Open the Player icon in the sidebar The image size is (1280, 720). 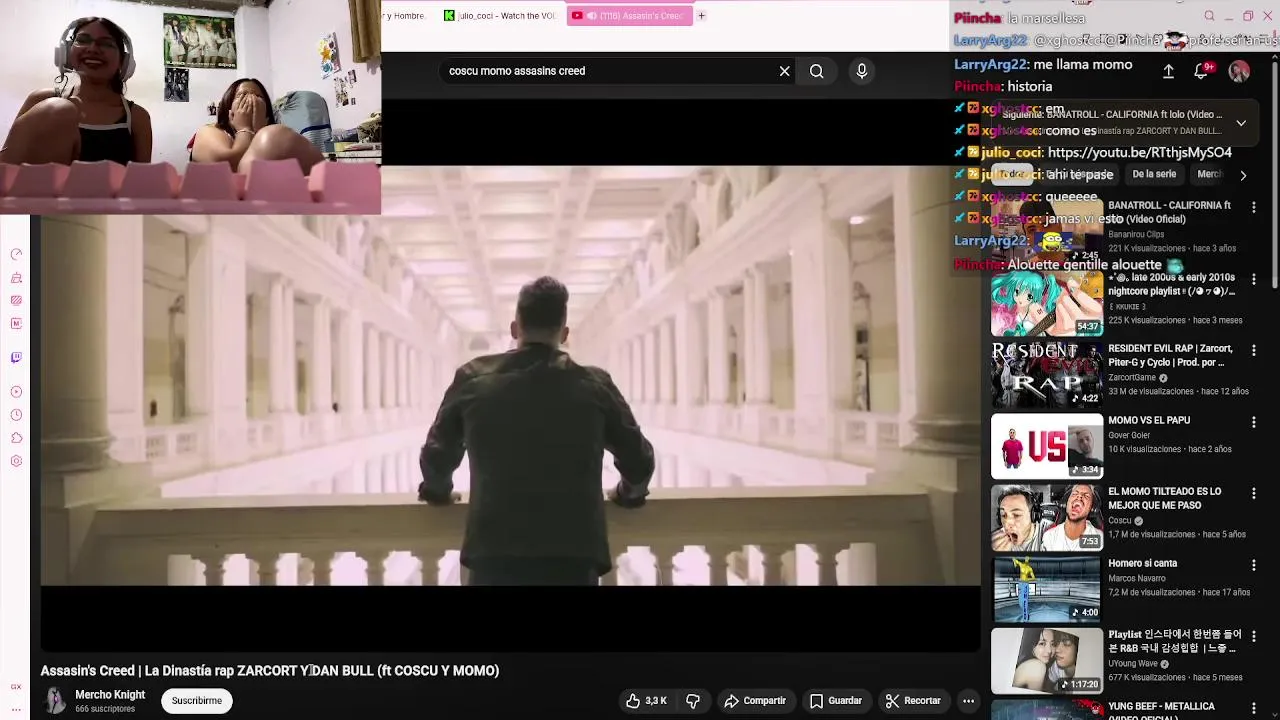[x=16, y=392]
